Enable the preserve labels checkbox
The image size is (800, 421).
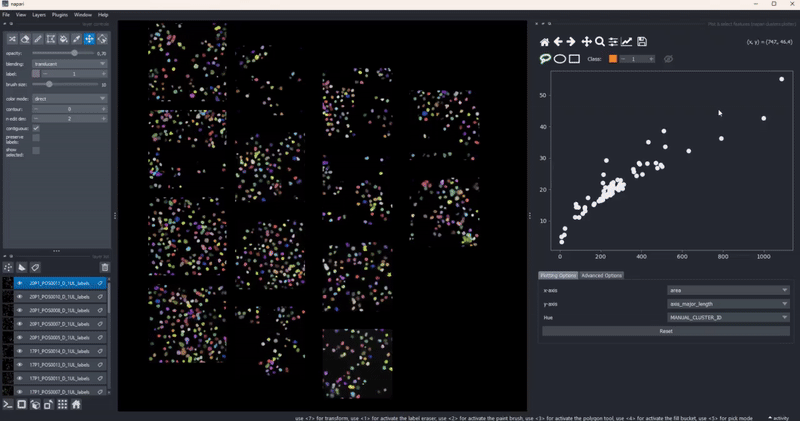36,138
